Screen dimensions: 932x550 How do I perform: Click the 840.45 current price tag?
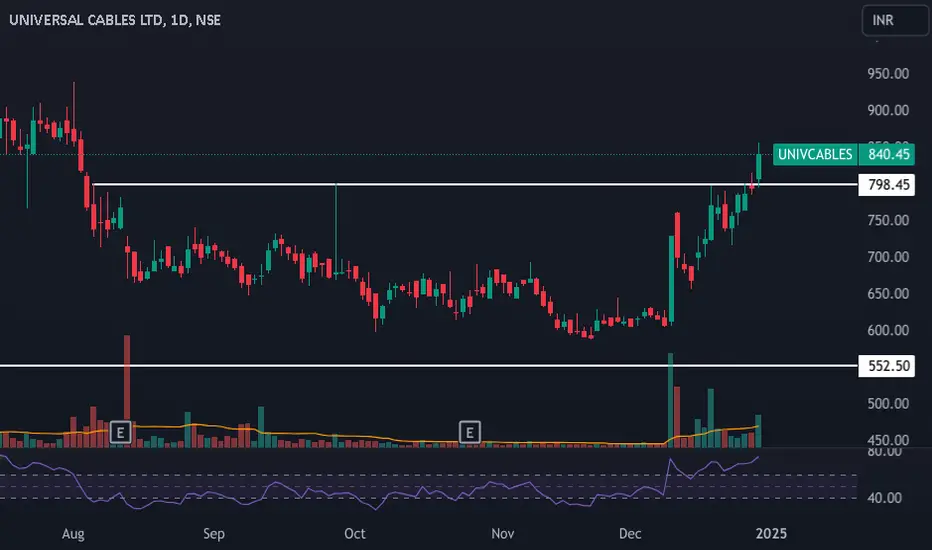click(x=887, y=155)
